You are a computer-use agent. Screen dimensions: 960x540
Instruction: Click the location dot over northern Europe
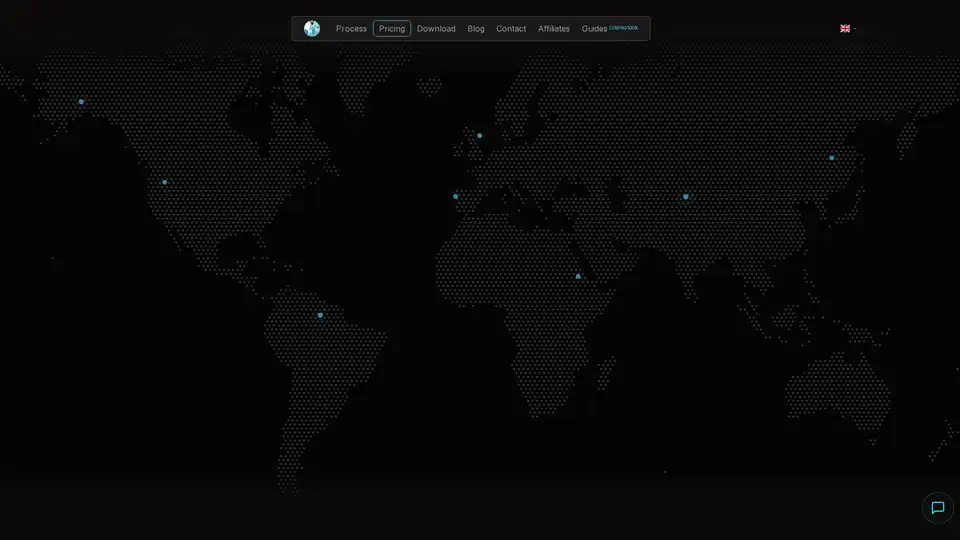click(480, 135)
